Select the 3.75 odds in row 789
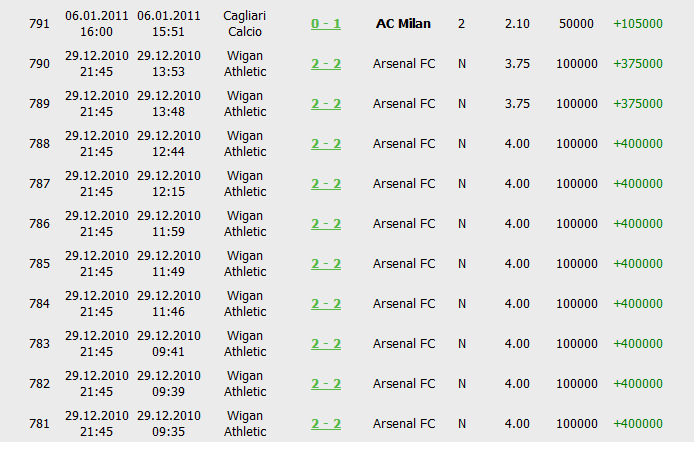The image size is (695, 460). pos(517,104)
